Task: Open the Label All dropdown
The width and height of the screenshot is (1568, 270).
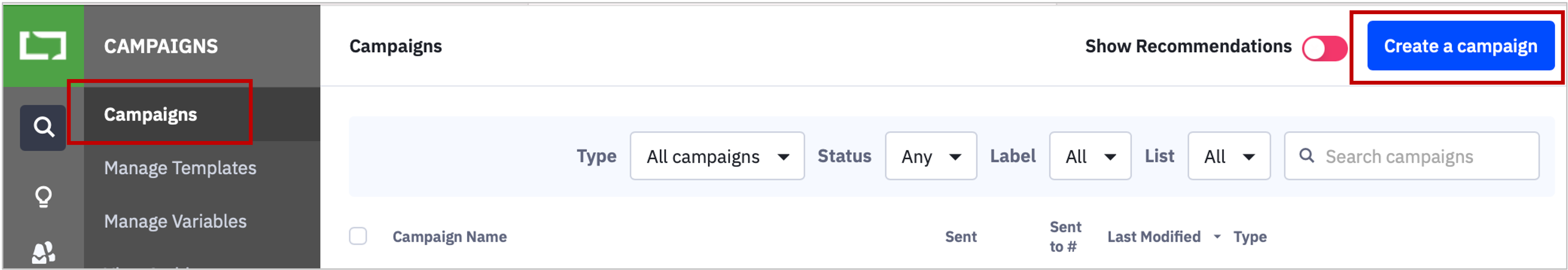Action: click(x=1090, y=156)
